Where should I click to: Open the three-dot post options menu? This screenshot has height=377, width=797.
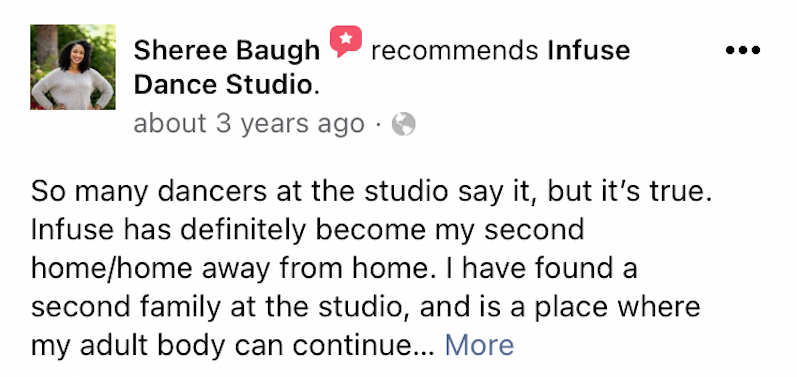coord(743,50)
